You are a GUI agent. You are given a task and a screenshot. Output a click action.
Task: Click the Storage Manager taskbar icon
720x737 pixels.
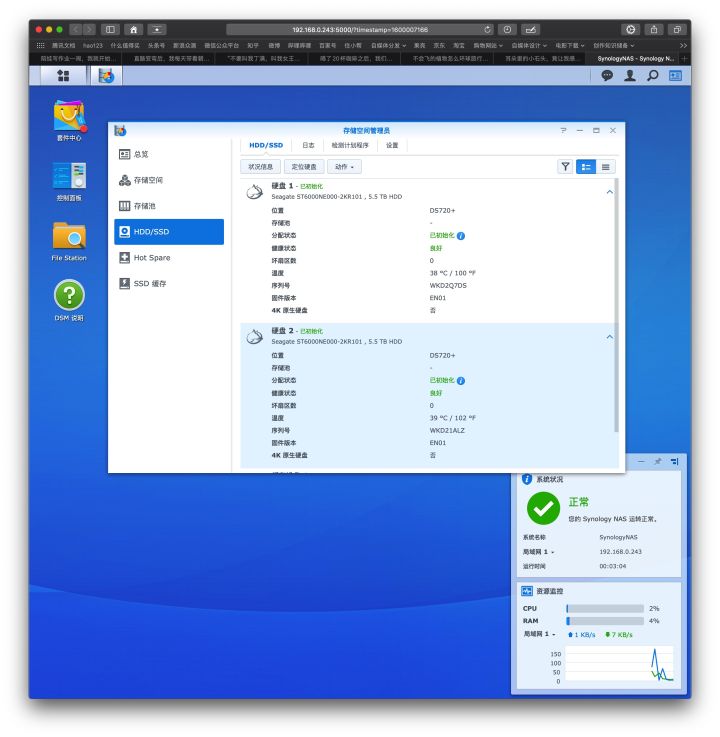[x=106, y=75]
